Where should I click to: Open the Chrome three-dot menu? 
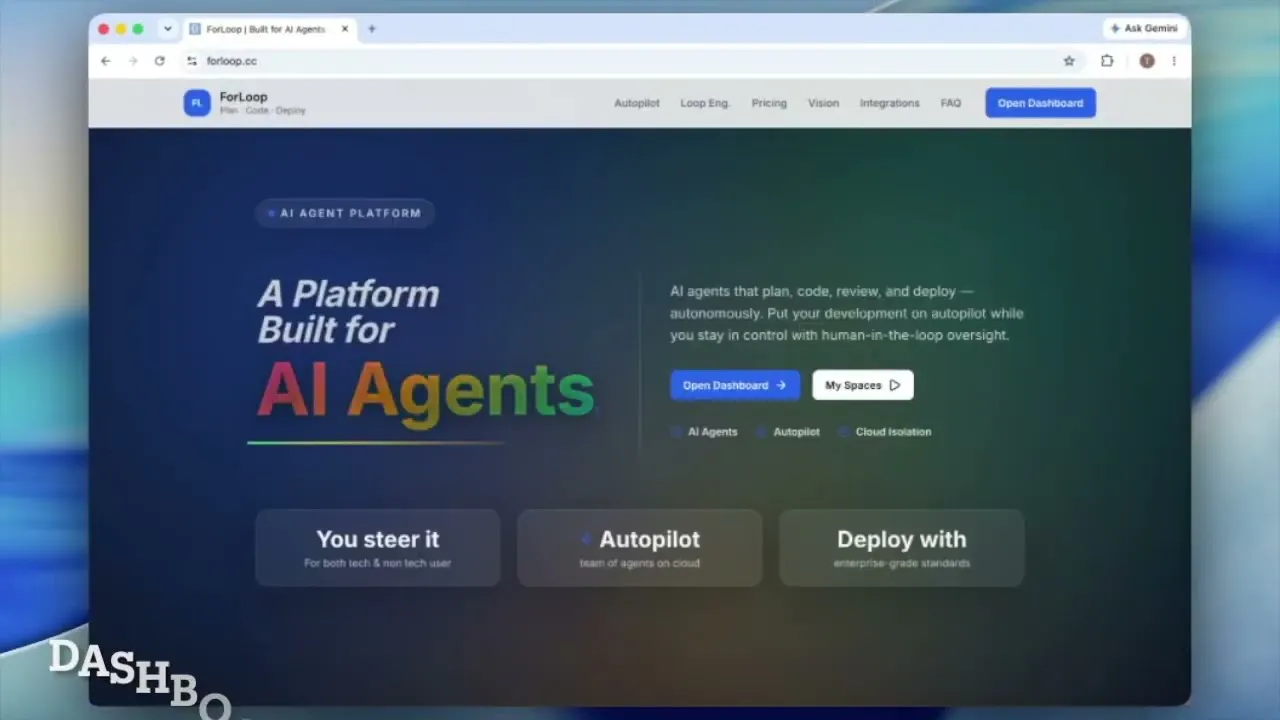point(1174,61)
